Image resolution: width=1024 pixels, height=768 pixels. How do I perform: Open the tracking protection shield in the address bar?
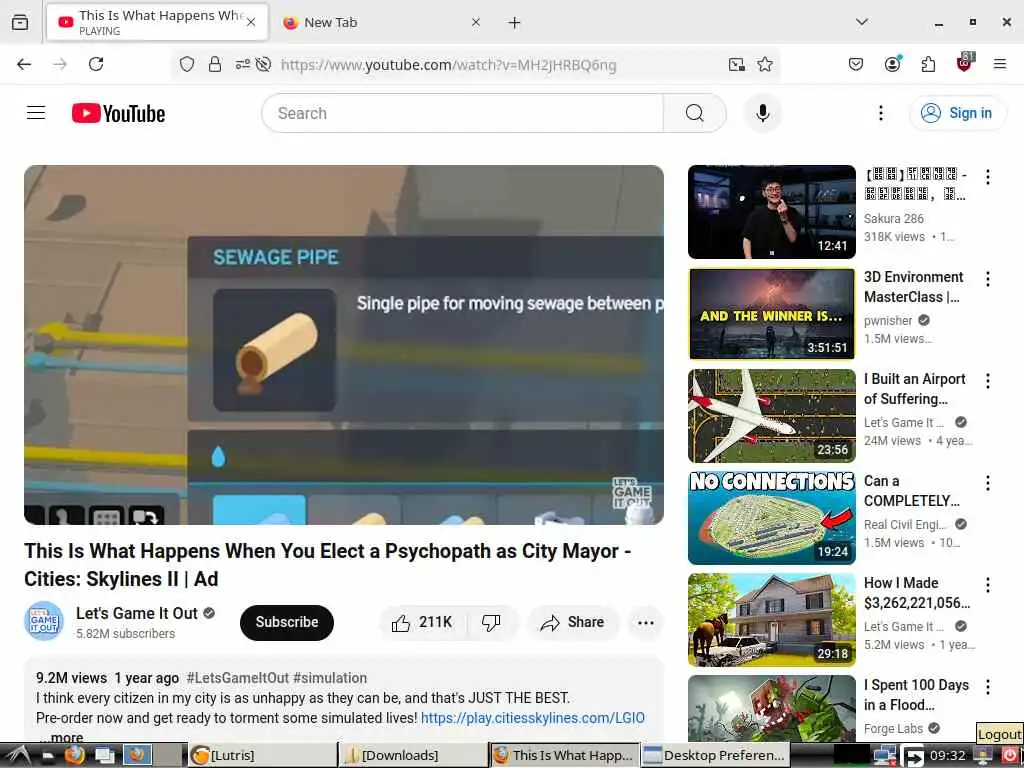[187, 65]
